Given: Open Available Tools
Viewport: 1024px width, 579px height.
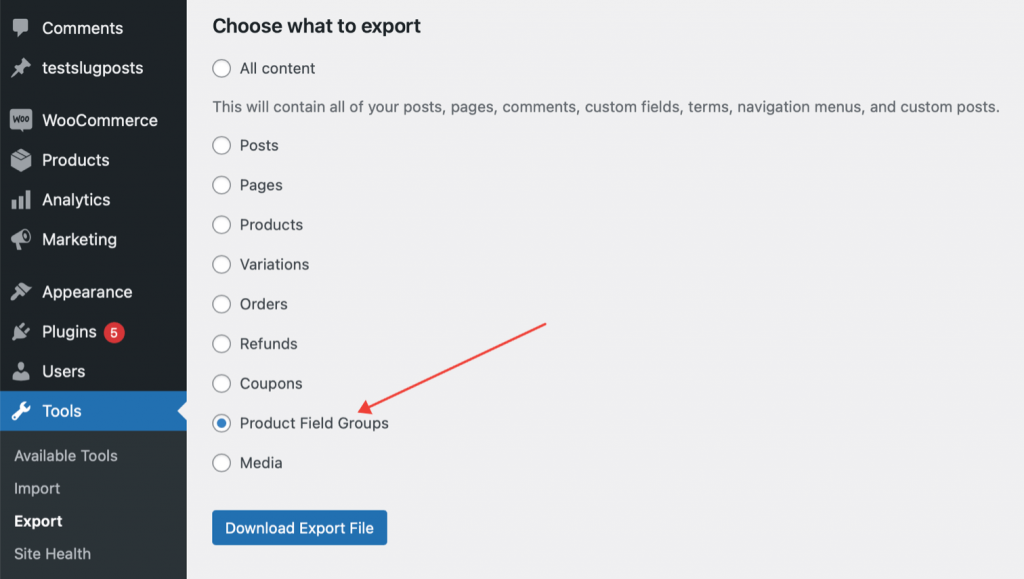Looking at the screenshot, I should 65,455.
